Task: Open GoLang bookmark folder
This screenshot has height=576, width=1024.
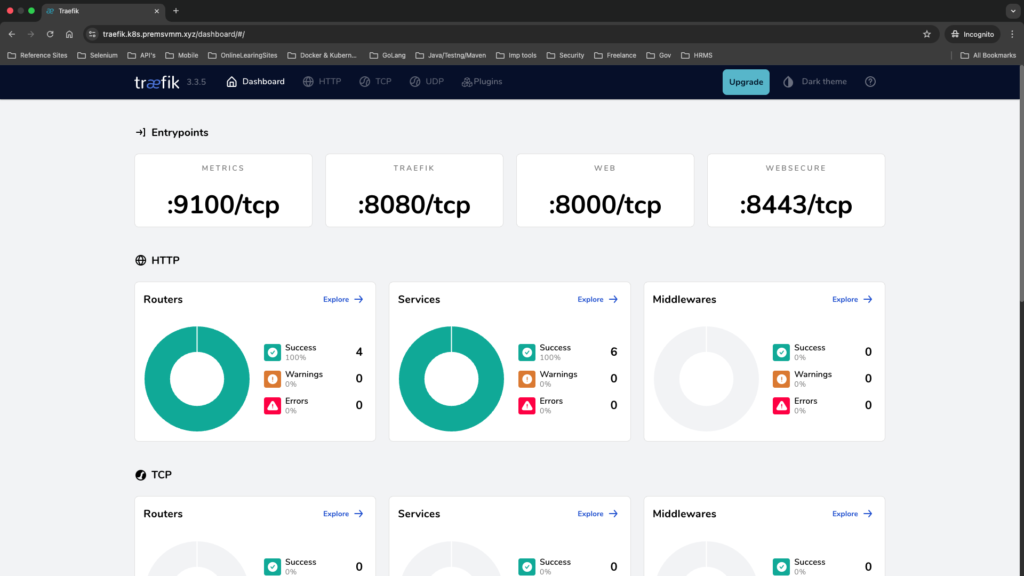Action: (387, 56)
